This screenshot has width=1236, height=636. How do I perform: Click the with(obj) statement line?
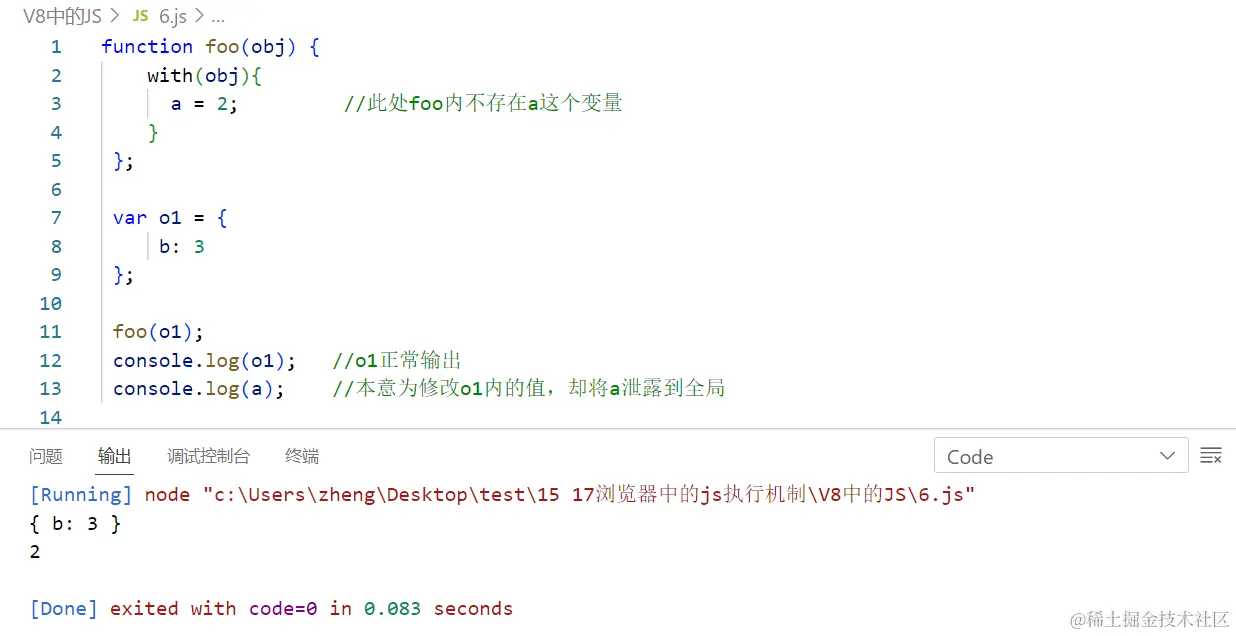pos(204,75)
